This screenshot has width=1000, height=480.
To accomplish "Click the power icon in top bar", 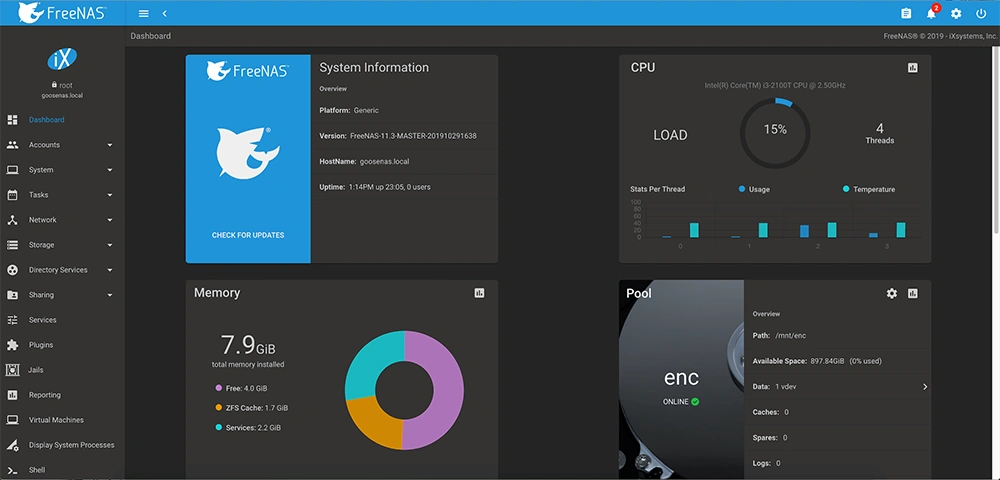I will pyautogui.click(x=981, y=14).
